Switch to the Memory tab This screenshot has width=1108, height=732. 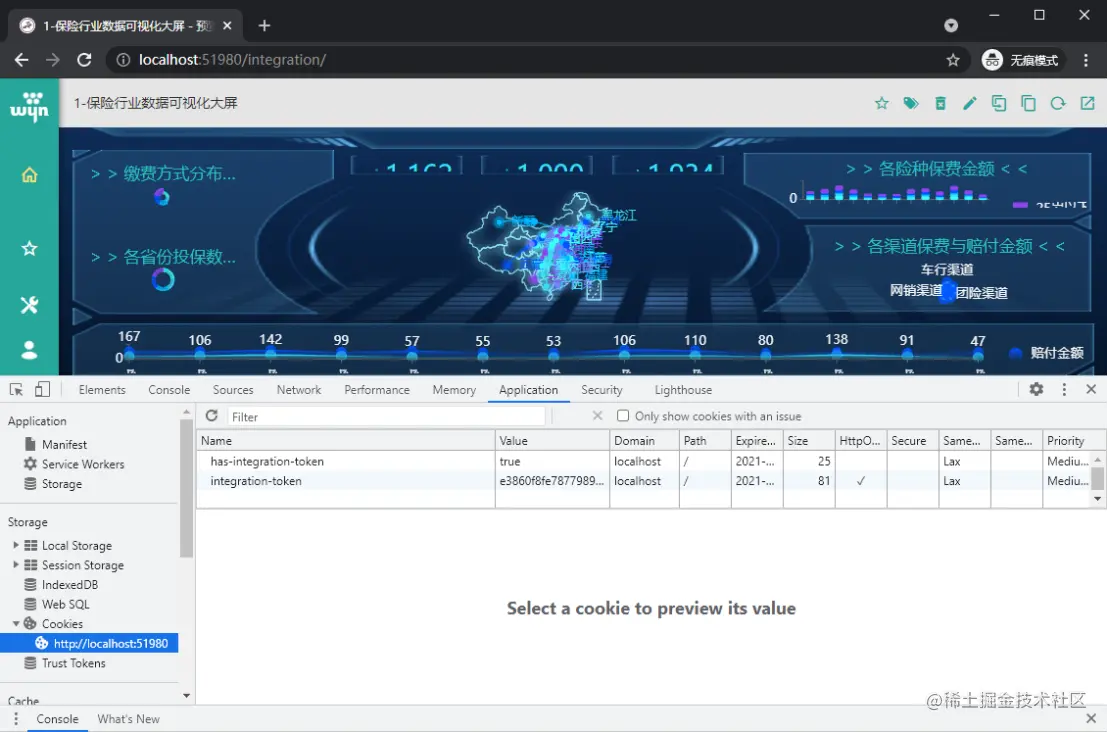pos(454,390)
